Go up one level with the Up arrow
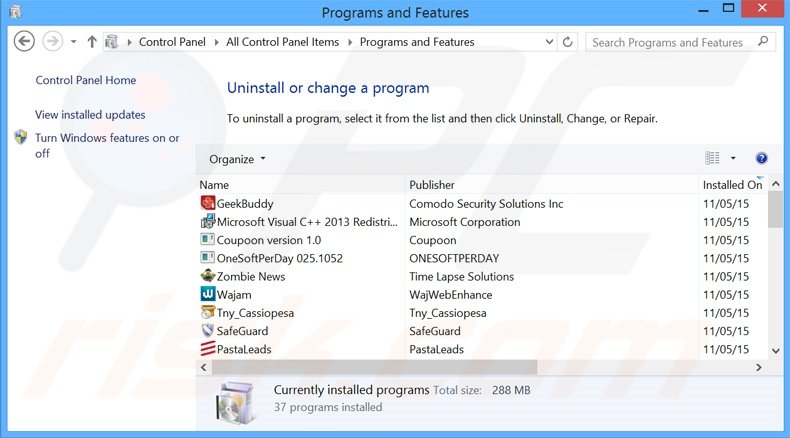Screen dimensions: 790x438 click(92, 42)
